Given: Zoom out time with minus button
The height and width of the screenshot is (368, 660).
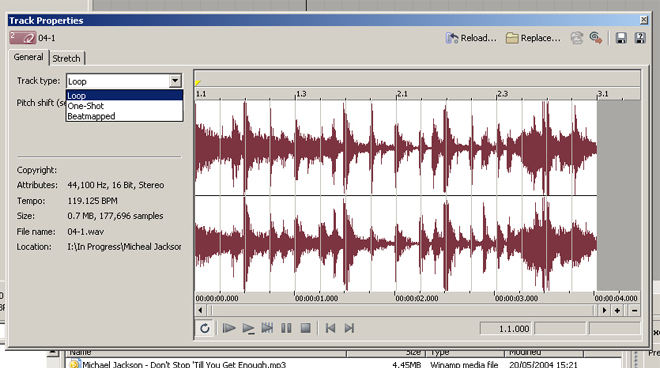Looking at the screenshot, I should point(634,311).
